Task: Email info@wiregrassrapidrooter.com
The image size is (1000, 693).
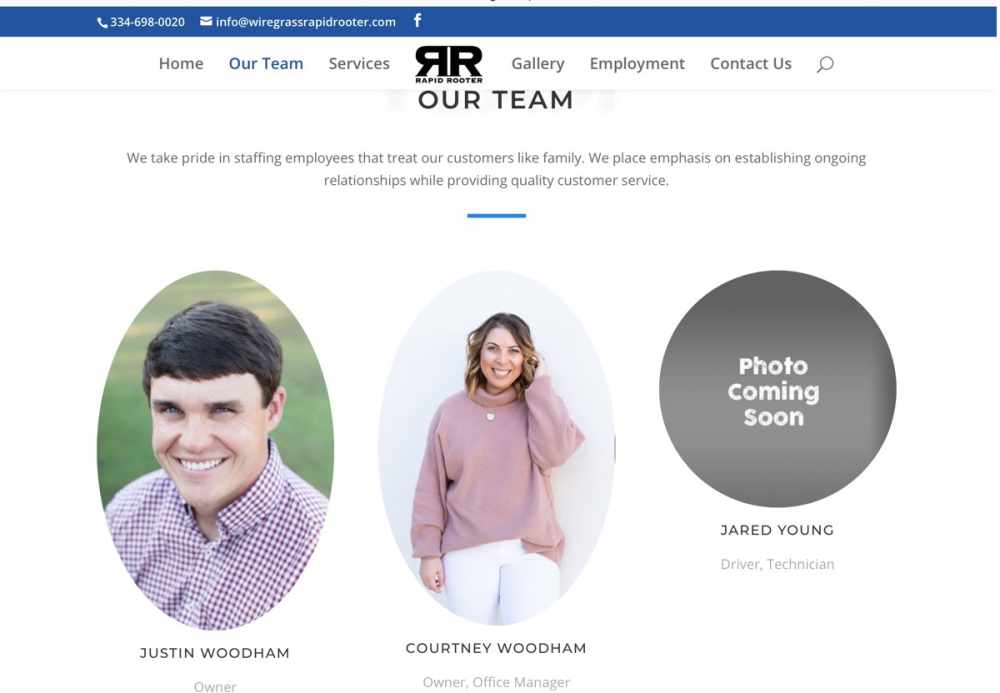Action: 305,22
